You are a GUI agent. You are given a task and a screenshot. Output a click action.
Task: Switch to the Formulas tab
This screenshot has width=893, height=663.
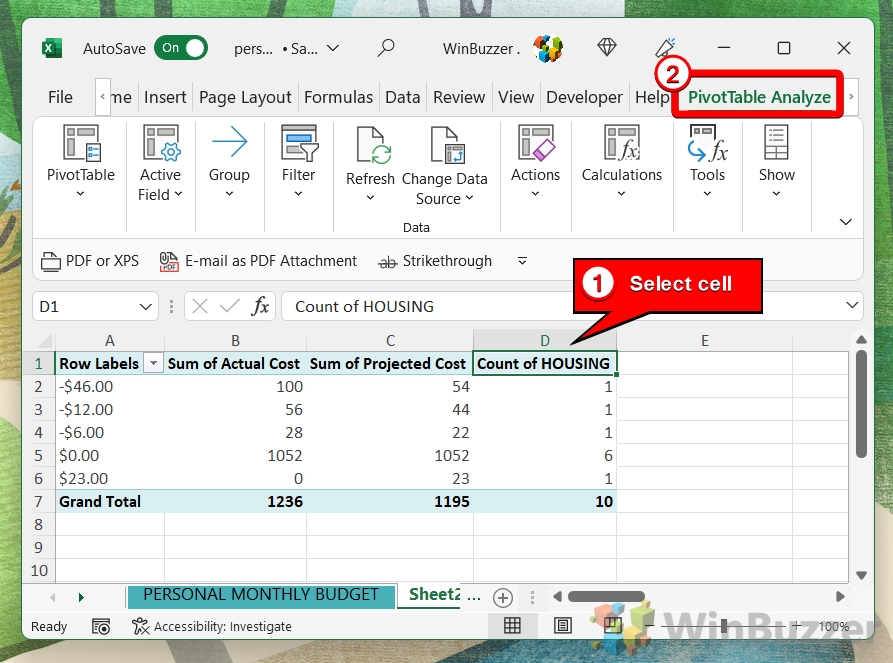(x=338, y=97)
